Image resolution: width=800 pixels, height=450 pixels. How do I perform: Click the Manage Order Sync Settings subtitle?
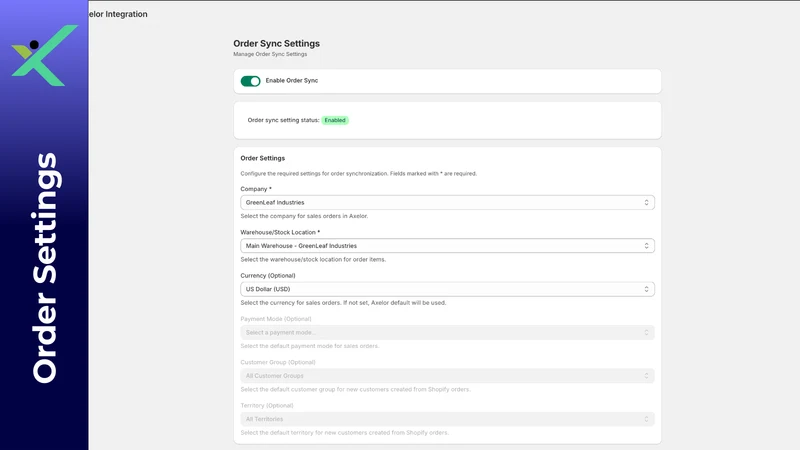coord(270,54)
